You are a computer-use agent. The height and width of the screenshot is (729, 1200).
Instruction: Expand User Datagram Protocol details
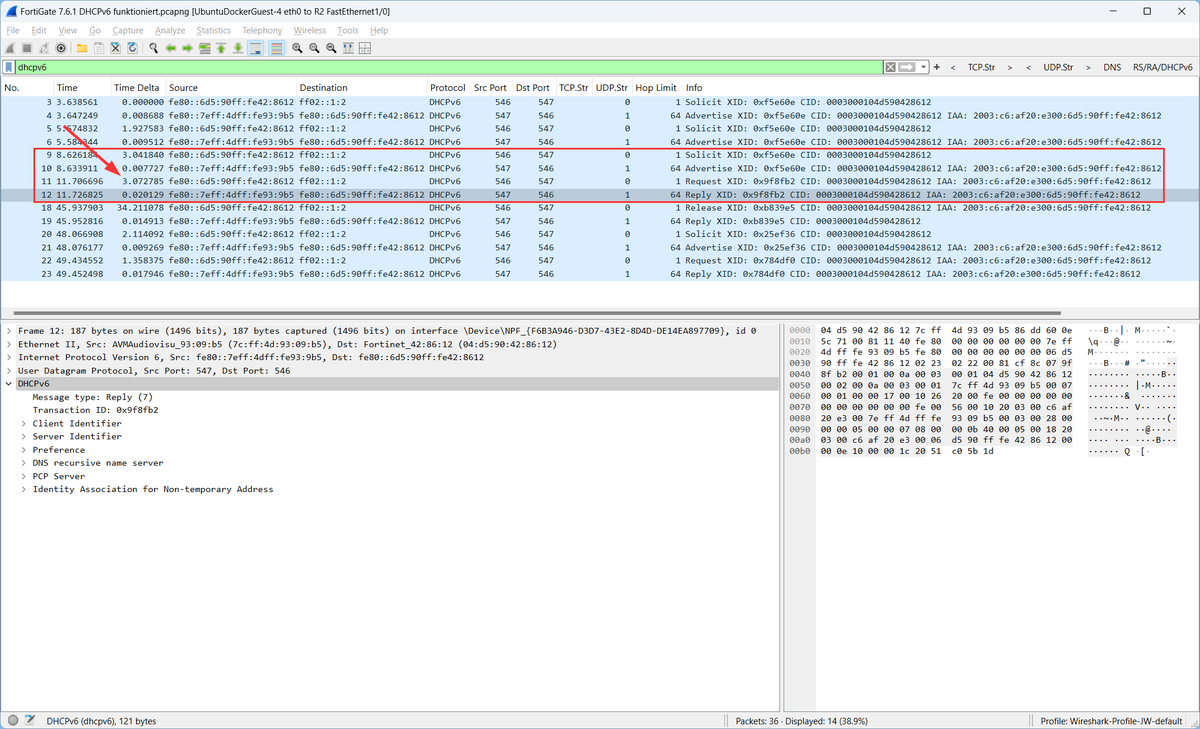point(9,370)
